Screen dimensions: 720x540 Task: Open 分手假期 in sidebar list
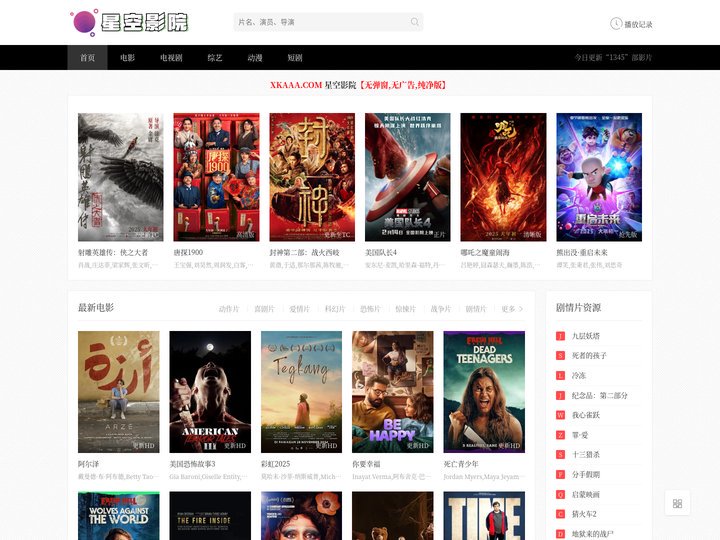click(585, 474)
